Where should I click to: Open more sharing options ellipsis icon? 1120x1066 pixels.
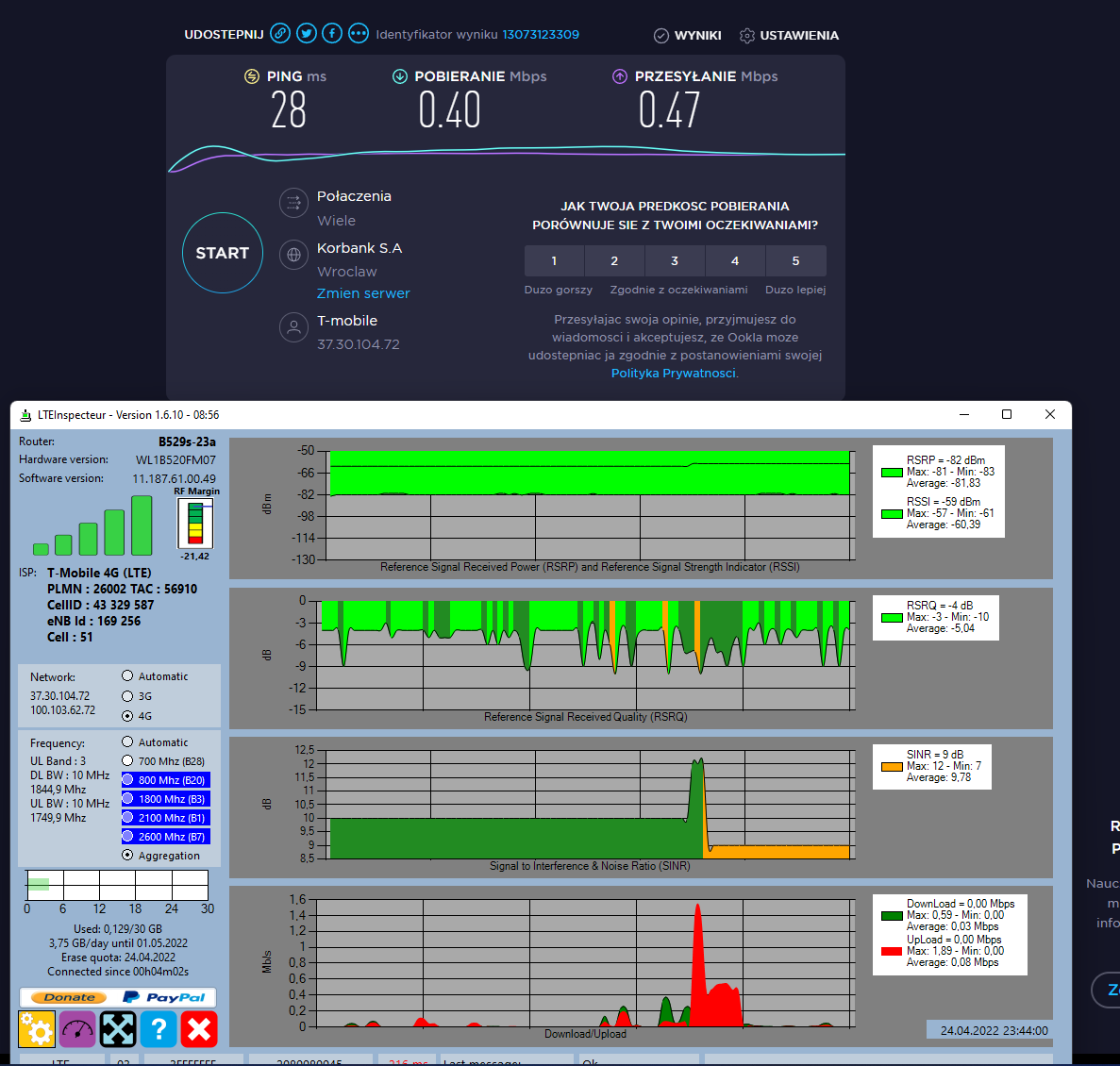[359, 34]
